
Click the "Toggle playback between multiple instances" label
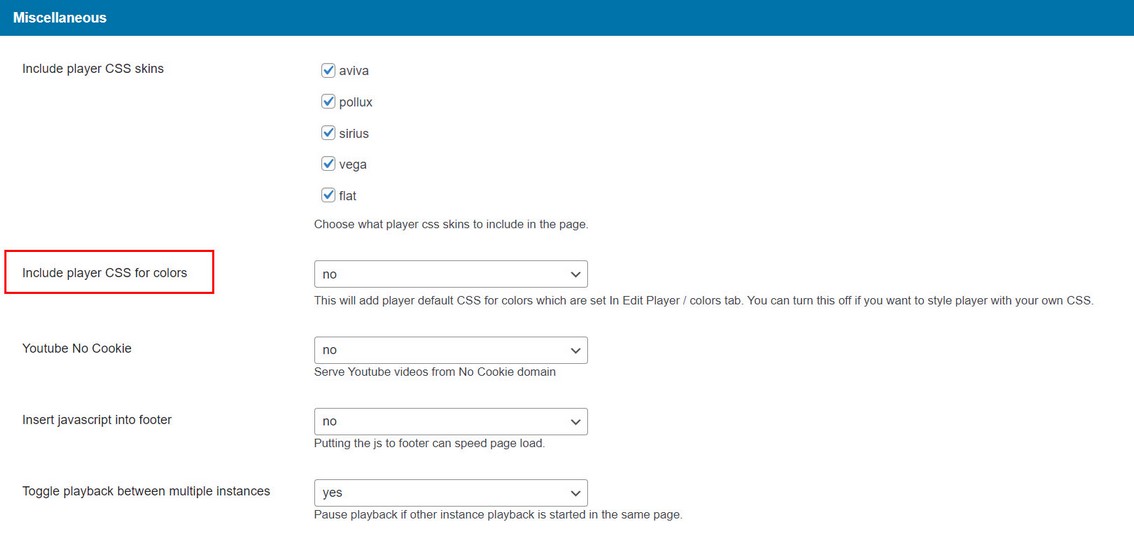click(146, 491)
